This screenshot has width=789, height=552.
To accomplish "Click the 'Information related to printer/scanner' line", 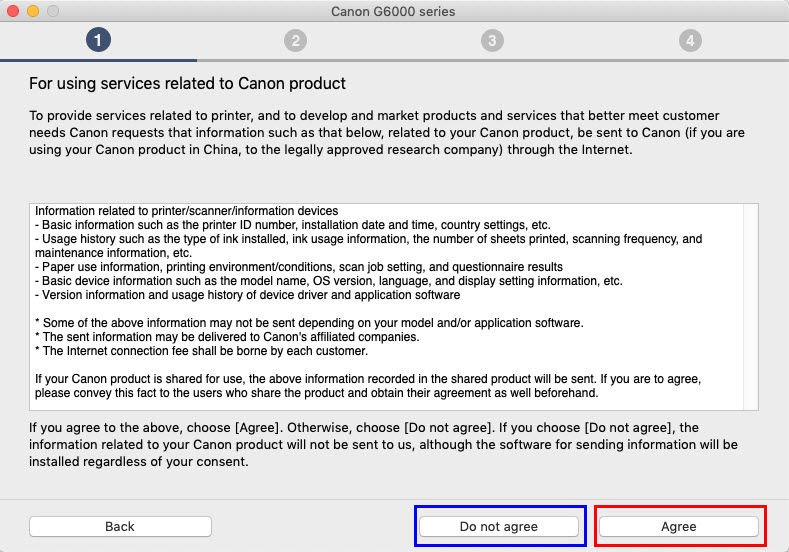I will [x=186, y=211].
